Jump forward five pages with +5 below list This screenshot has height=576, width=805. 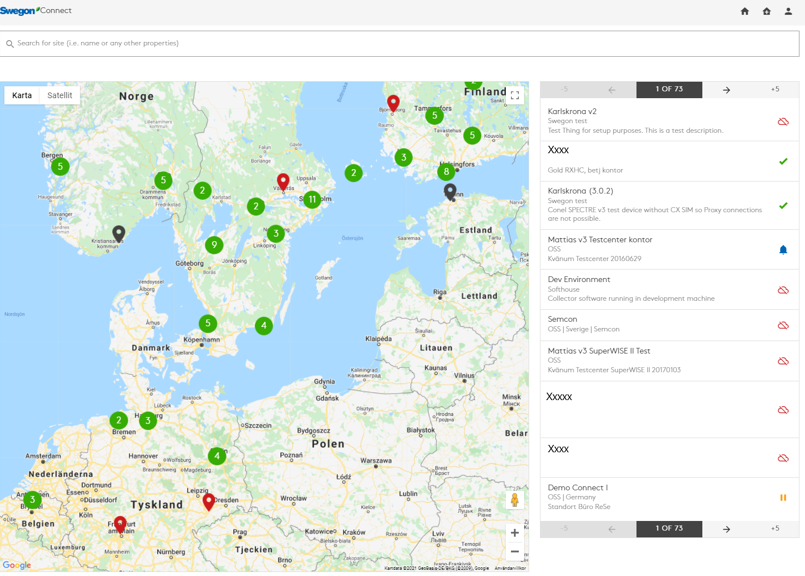(x=775, y=529)
